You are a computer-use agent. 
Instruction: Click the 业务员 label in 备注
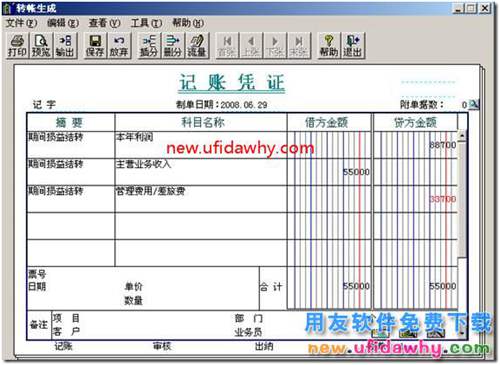click(248, 332)
